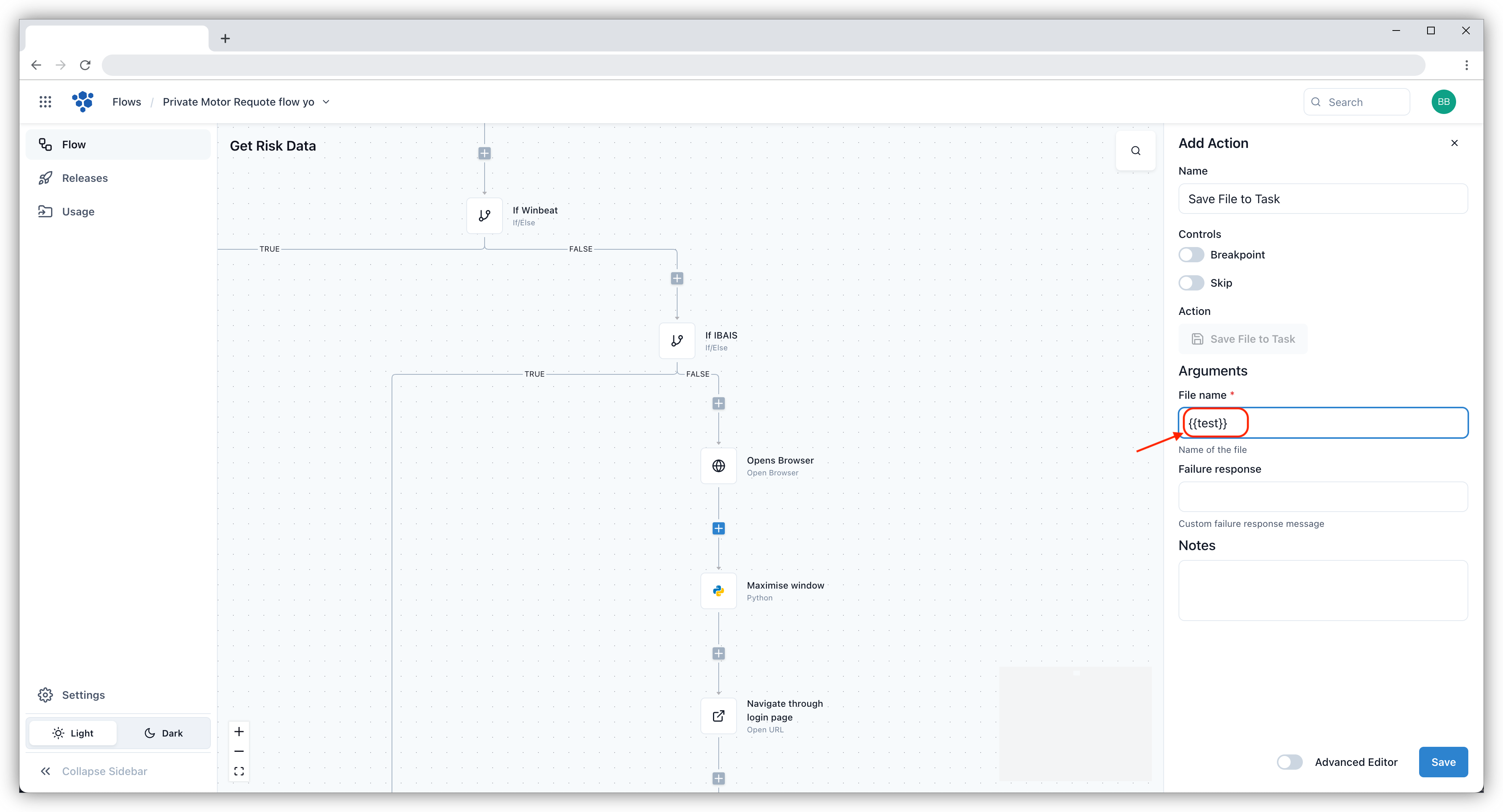Screen dimensions: 1503x812
Task: Select the Maximise window Python node
Action: 718,591
